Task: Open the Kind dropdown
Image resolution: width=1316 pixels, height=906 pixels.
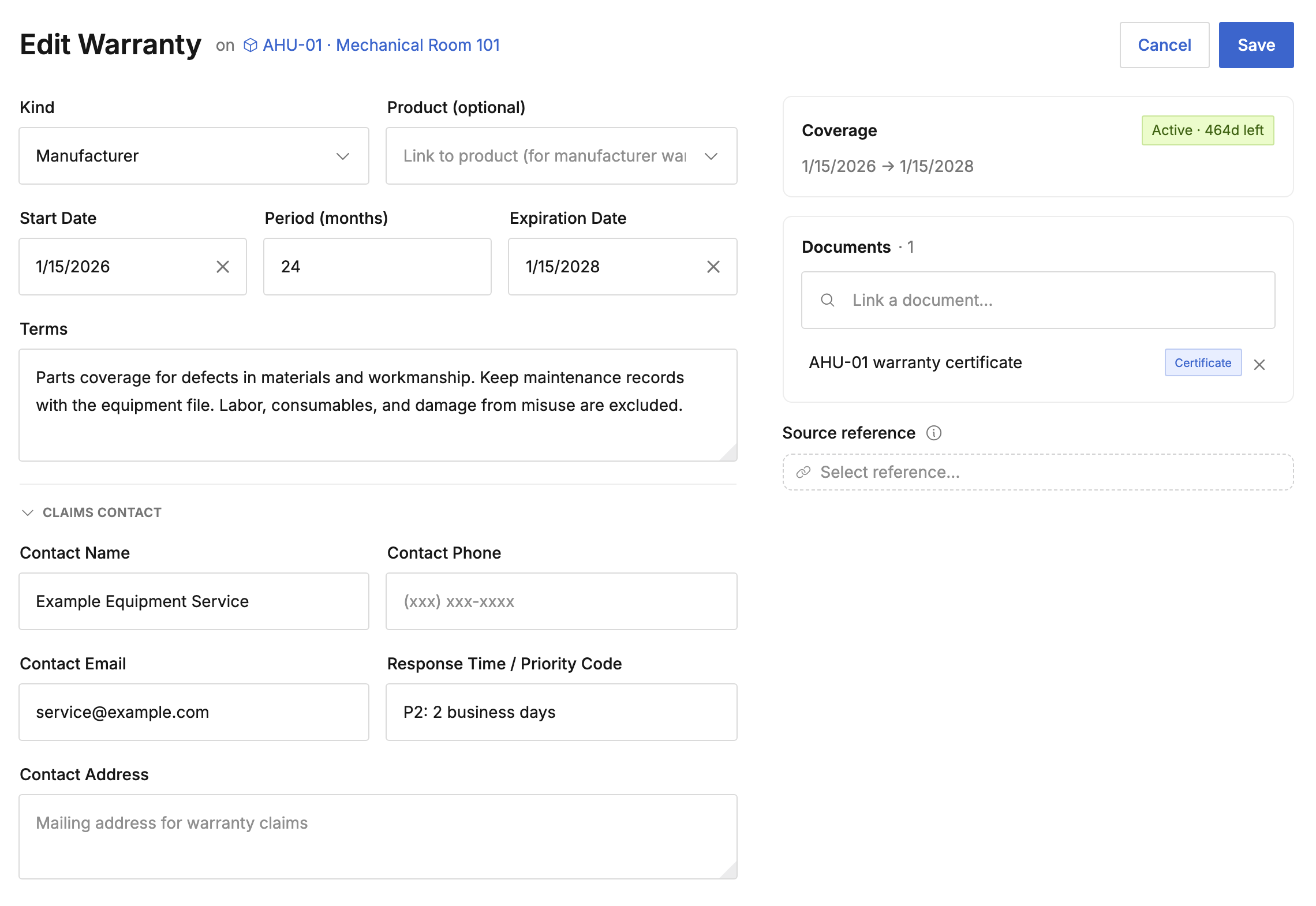Action: pos(194,156)
